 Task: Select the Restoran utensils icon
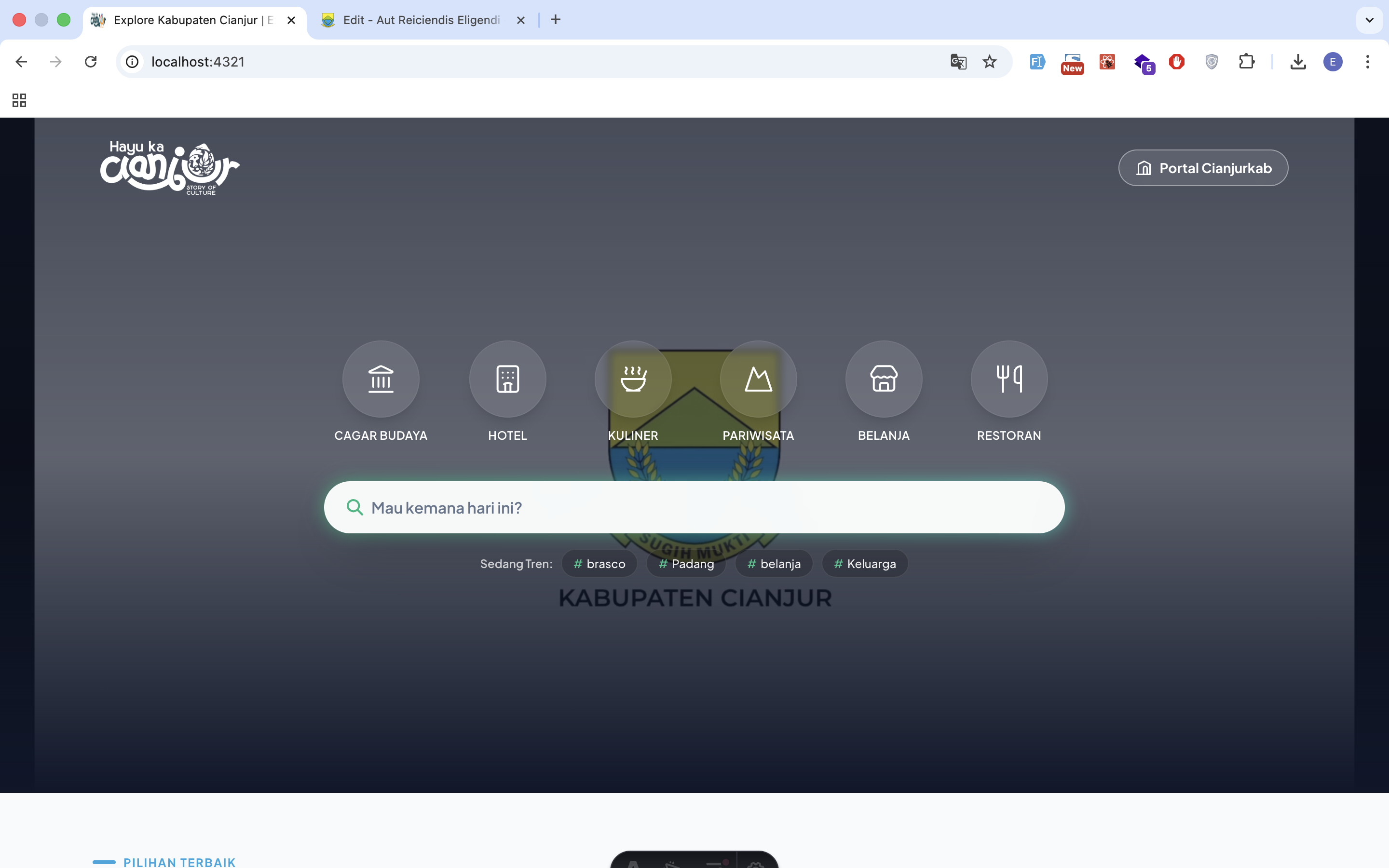click(x=1008, y=379)
